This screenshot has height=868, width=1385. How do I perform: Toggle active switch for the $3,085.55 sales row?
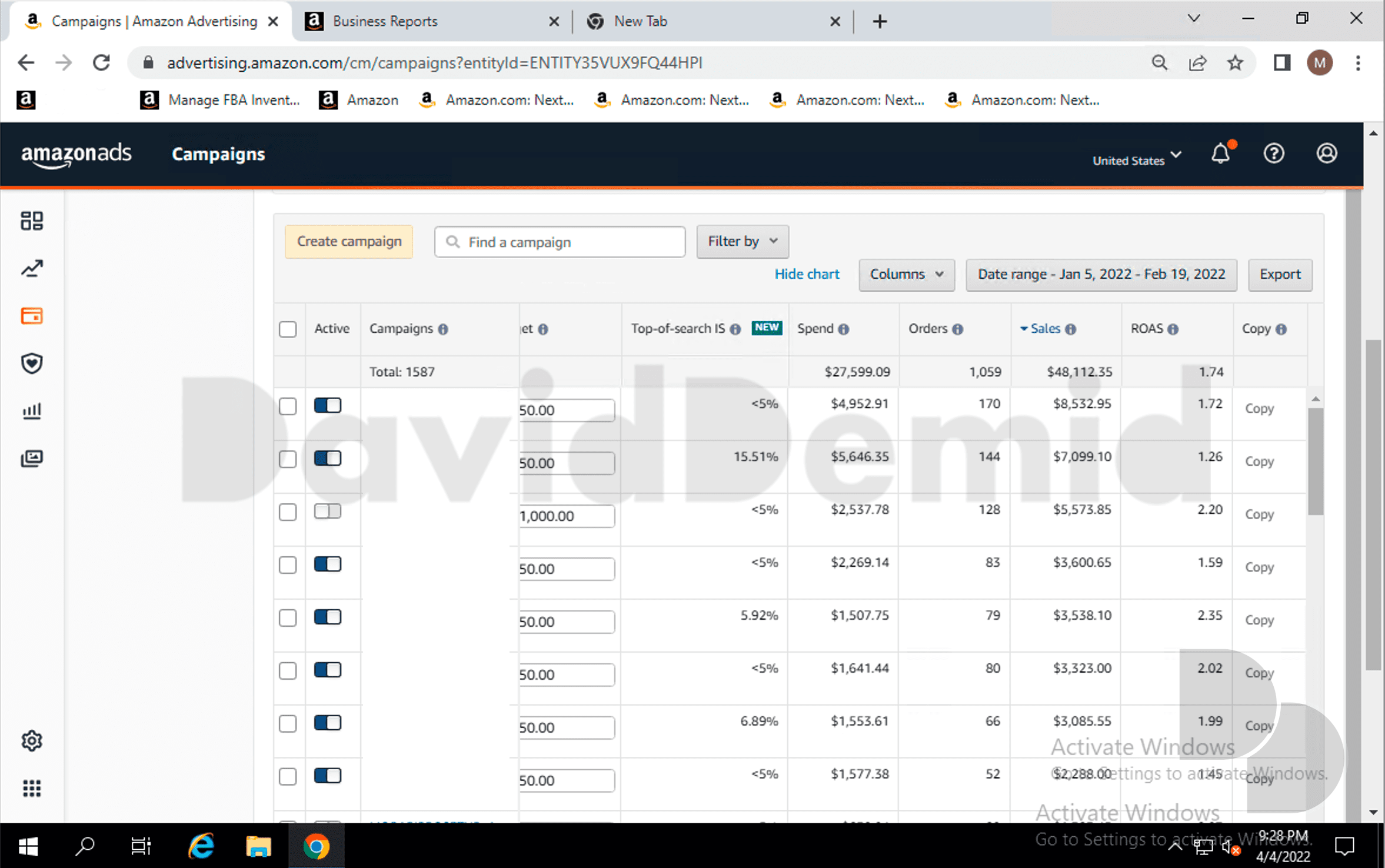[328, 723]
